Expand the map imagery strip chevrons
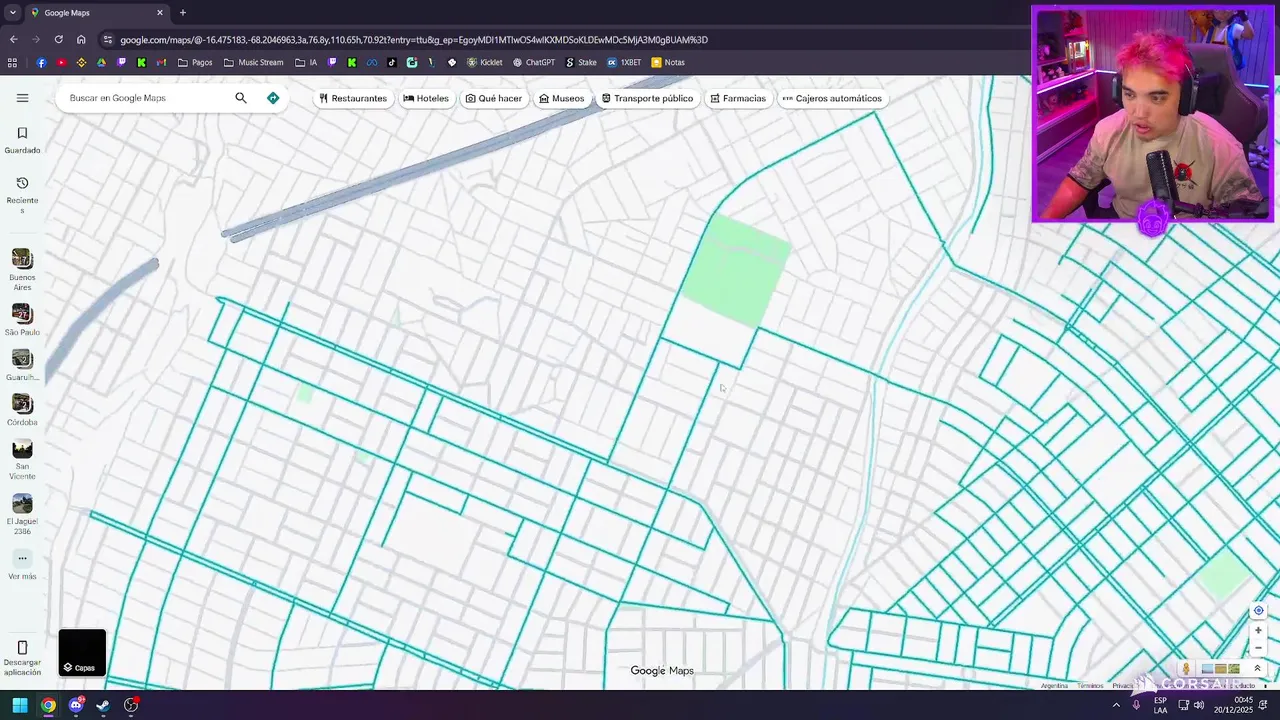Image resolution: width=1280 pixels, height=720 pixels. (x=1258, y=669)
